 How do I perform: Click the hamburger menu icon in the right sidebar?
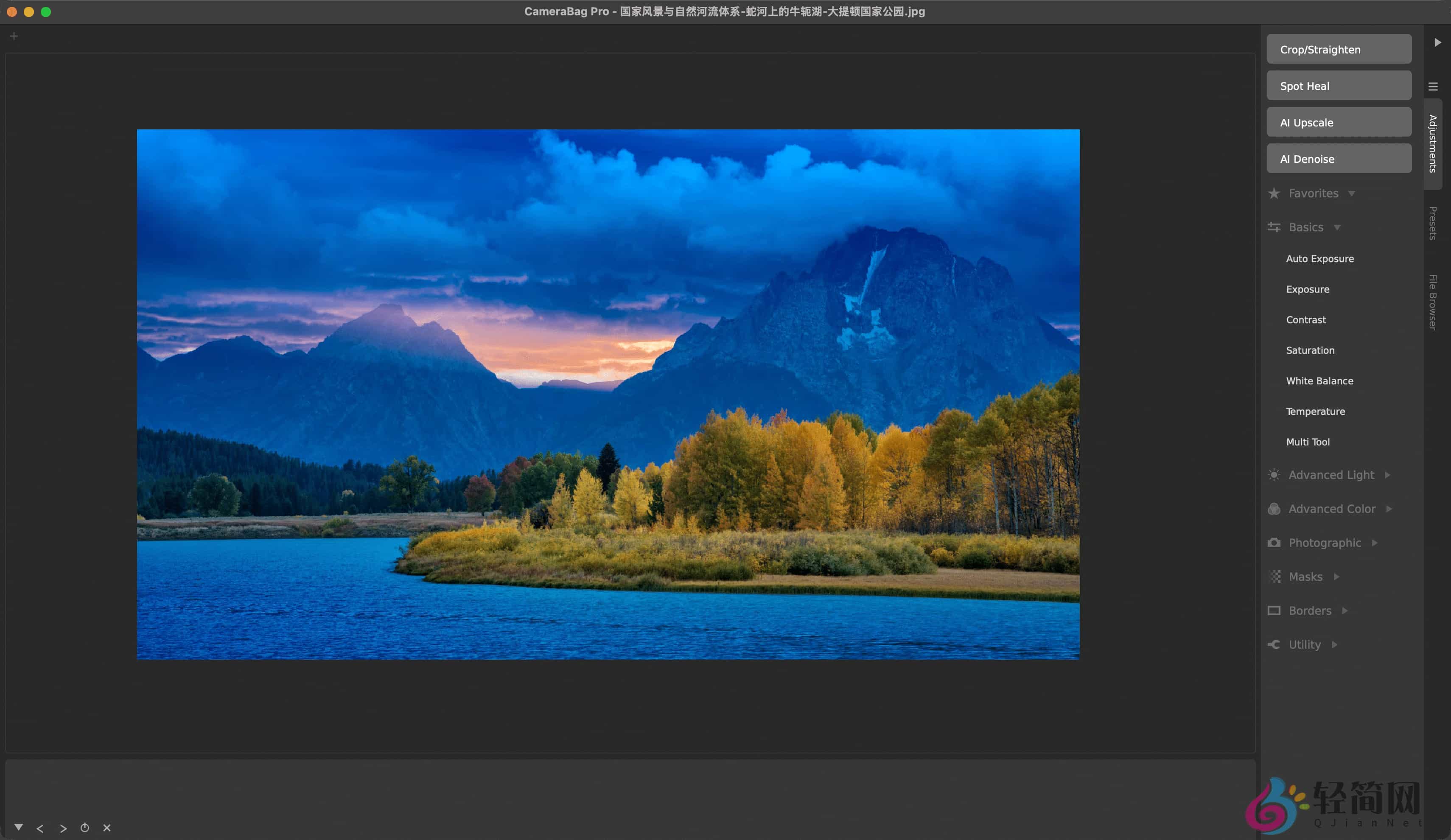[1433, 87]
